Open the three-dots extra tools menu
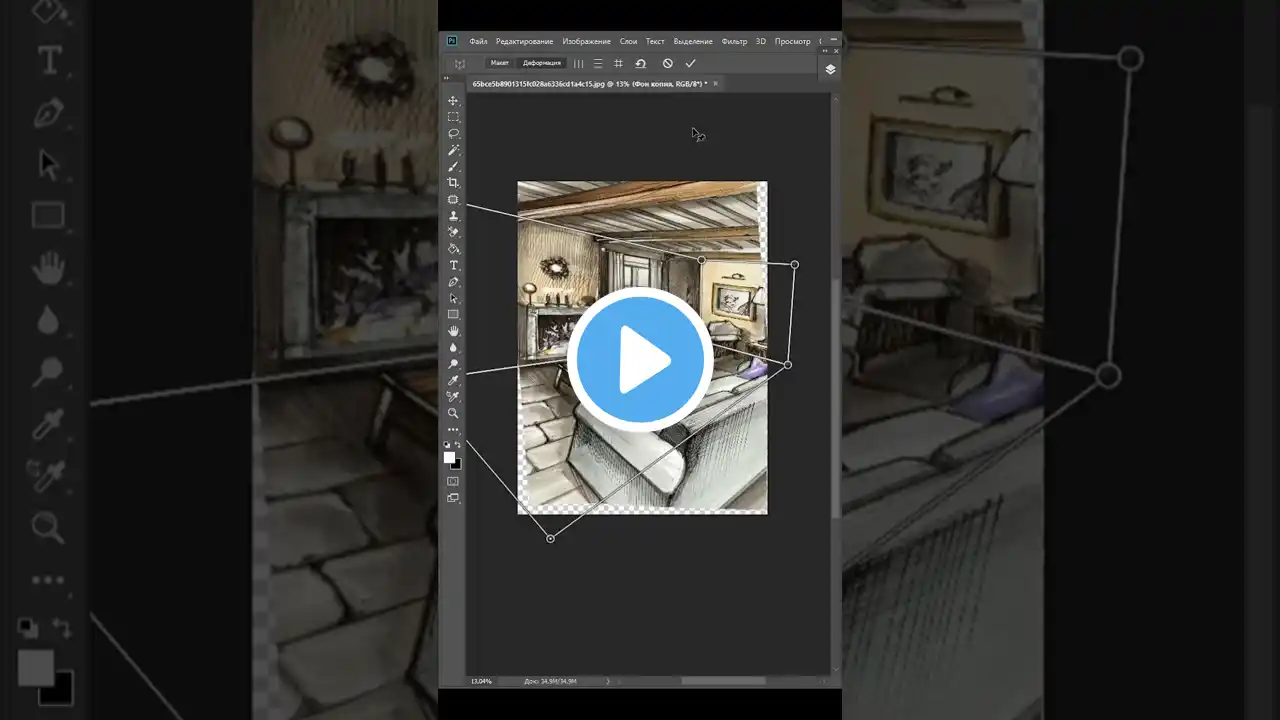 (453, 430)
